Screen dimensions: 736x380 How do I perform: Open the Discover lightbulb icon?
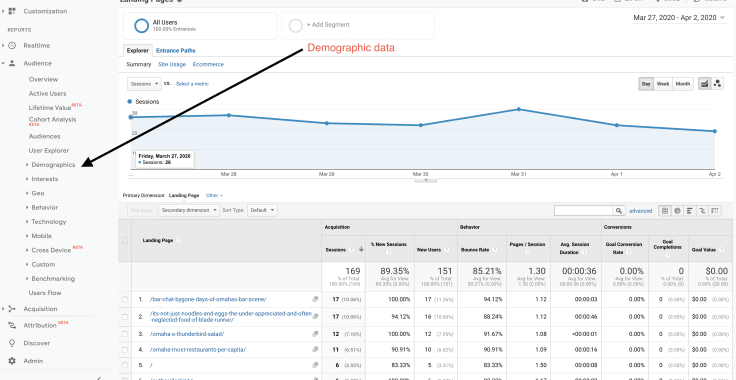(x=12, y=343)
